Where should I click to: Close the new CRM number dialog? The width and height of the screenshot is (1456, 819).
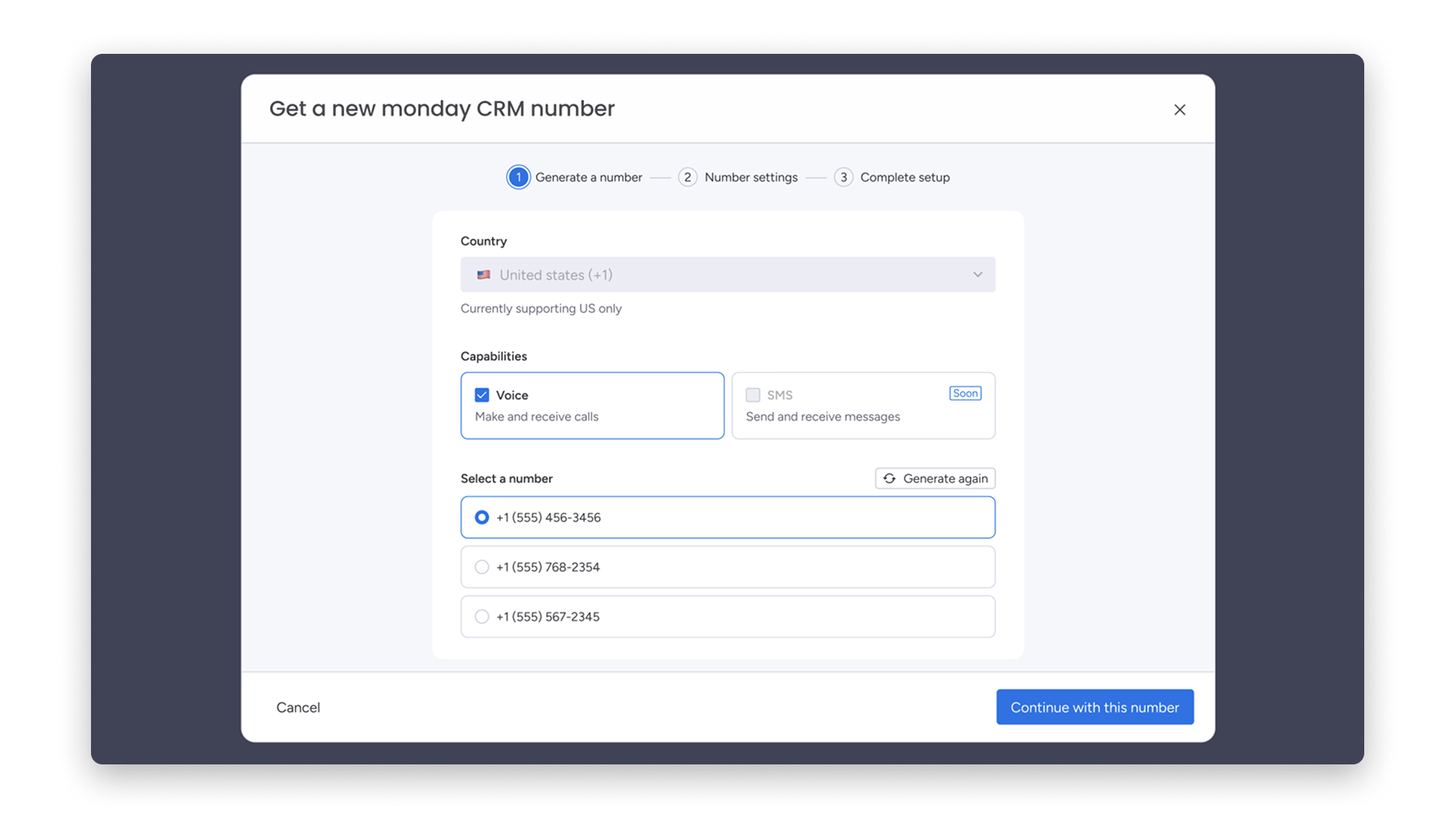1179,110
